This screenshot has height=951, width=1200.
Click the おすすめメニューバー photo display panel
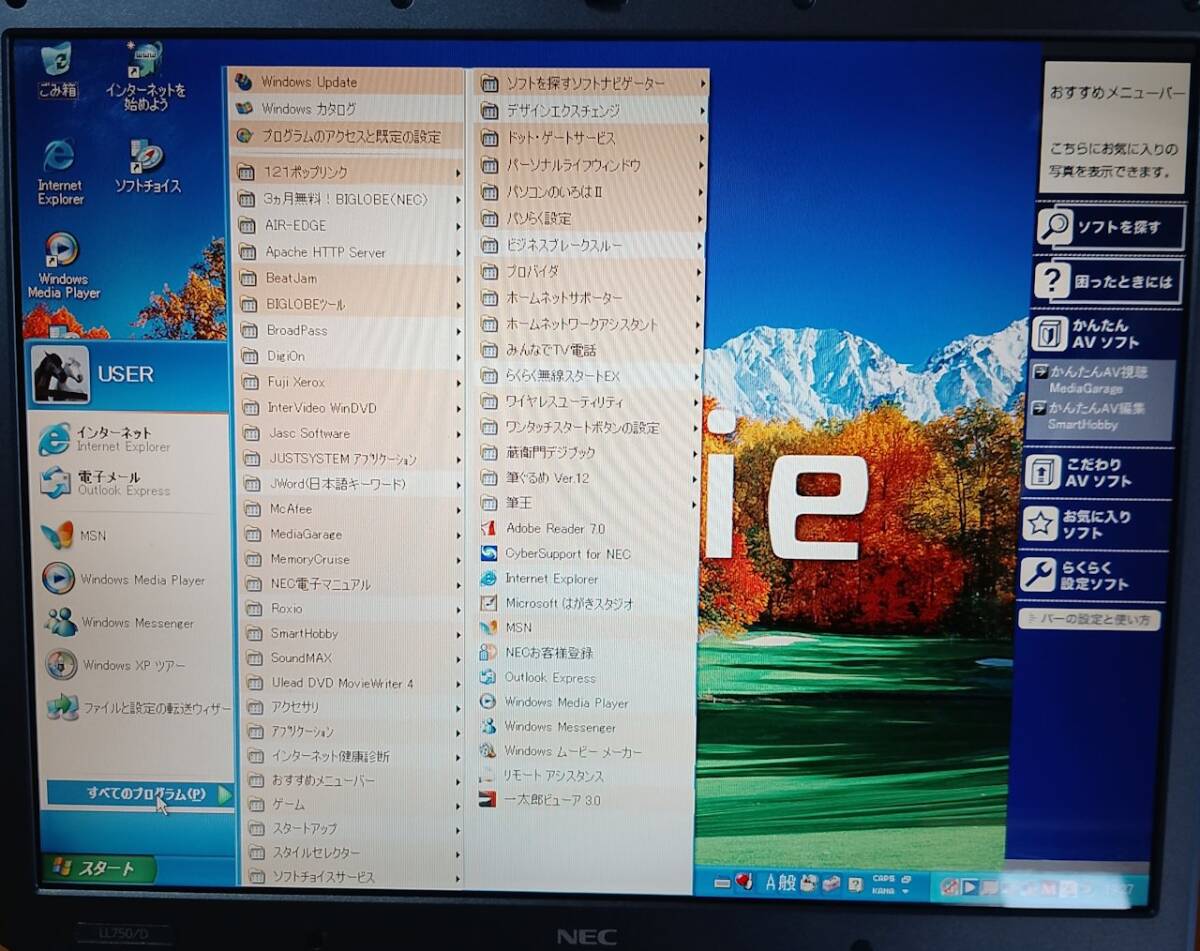[x=1115, y=128]
